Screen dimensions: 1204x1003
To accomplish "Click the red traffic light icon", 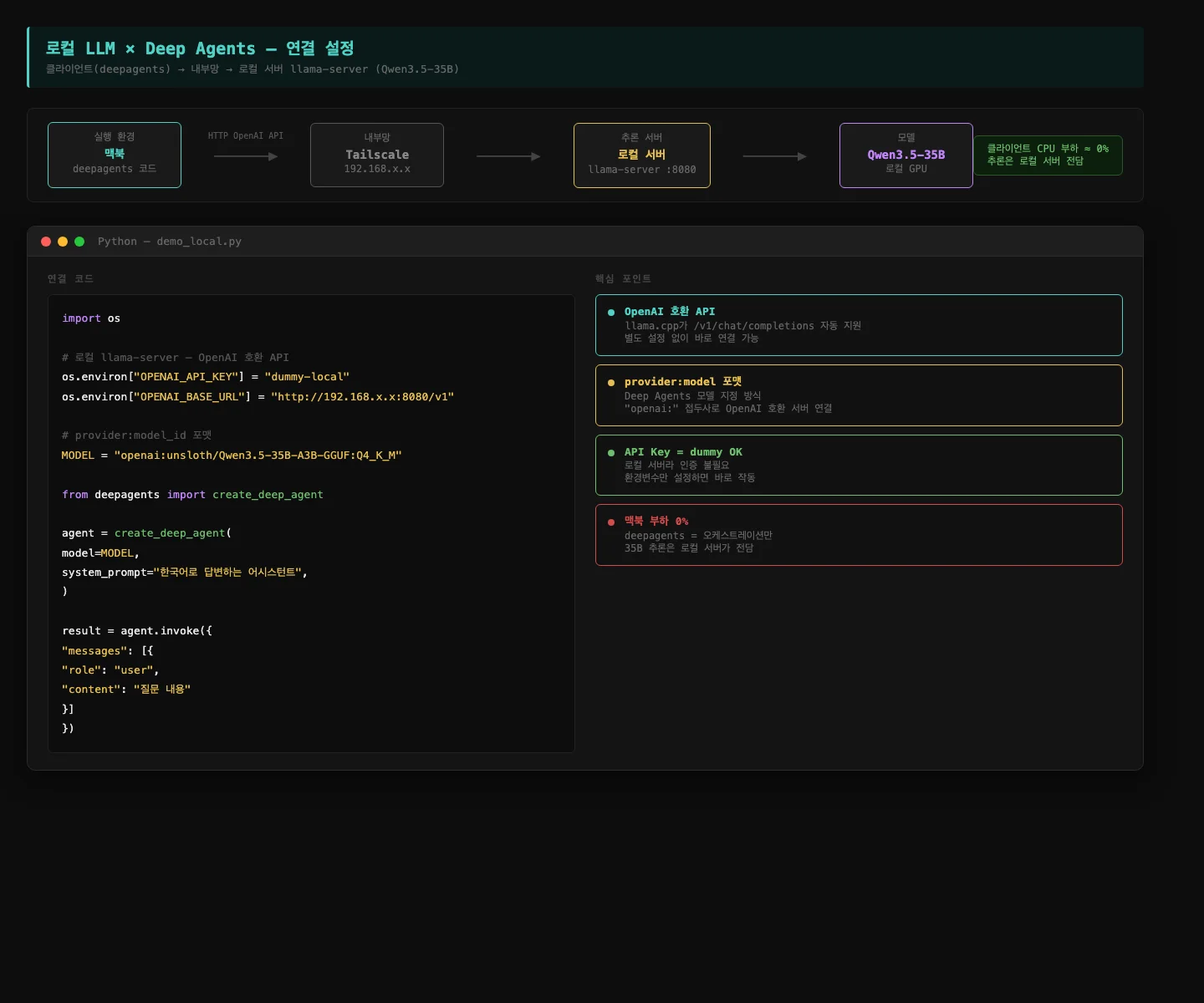I will 46,242.
